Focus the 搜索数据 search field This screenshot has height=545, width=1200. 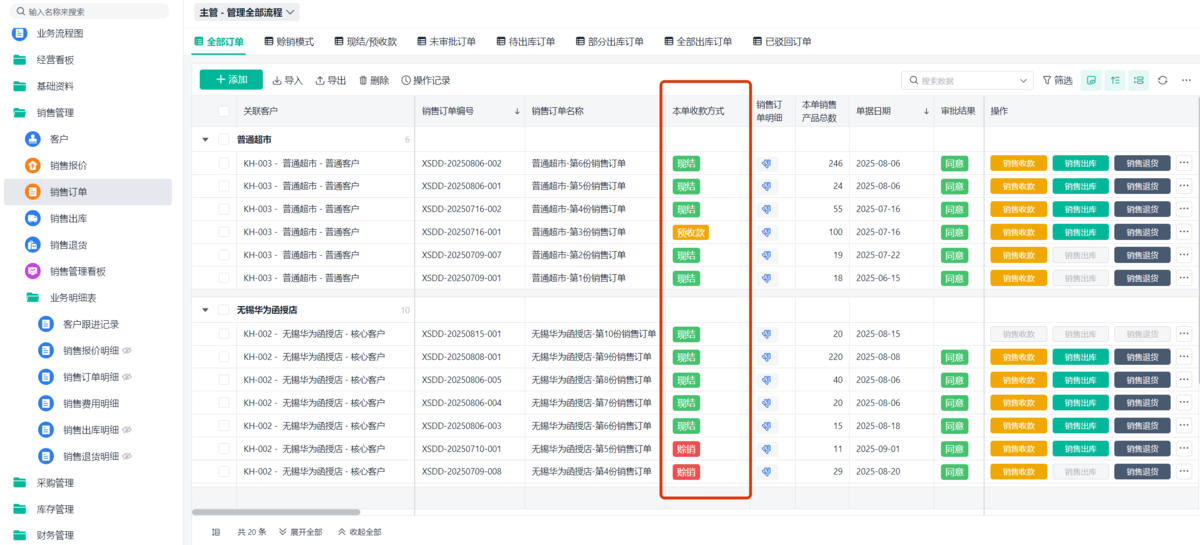[967, 80]
